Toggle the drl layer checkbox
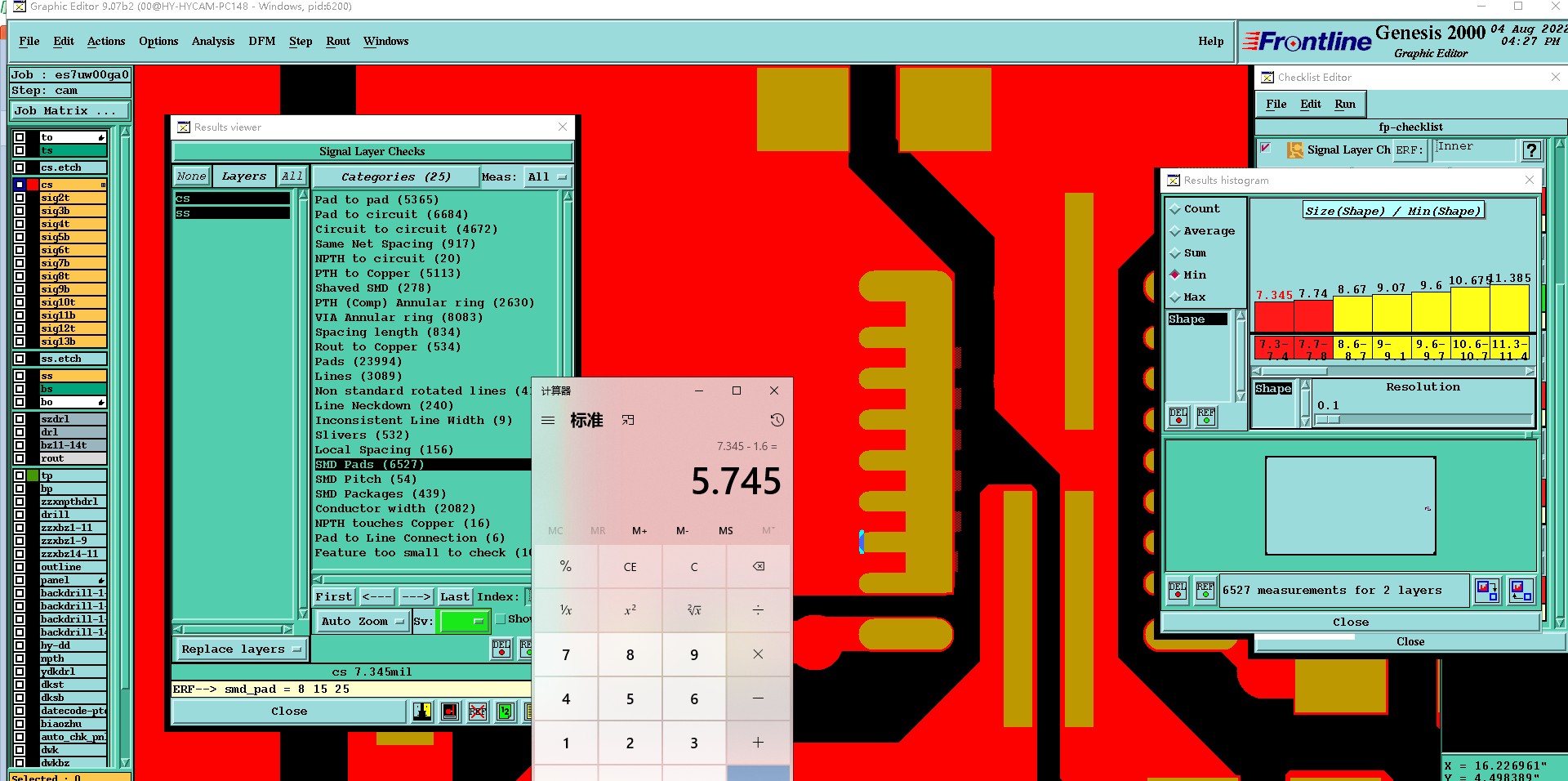Image resolution: width=1568 pixels, height=781 pixels. coord(20,432)
